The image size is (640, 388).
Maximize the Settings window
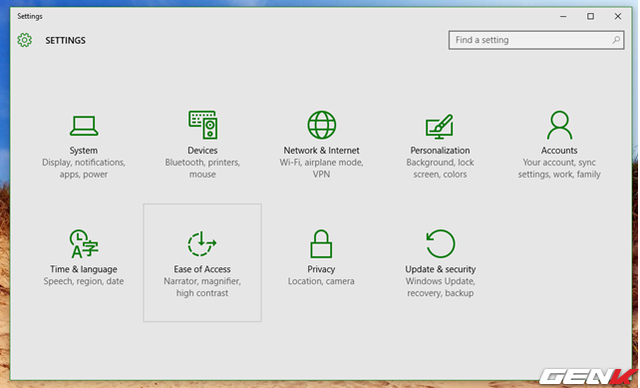click(590, 16)
